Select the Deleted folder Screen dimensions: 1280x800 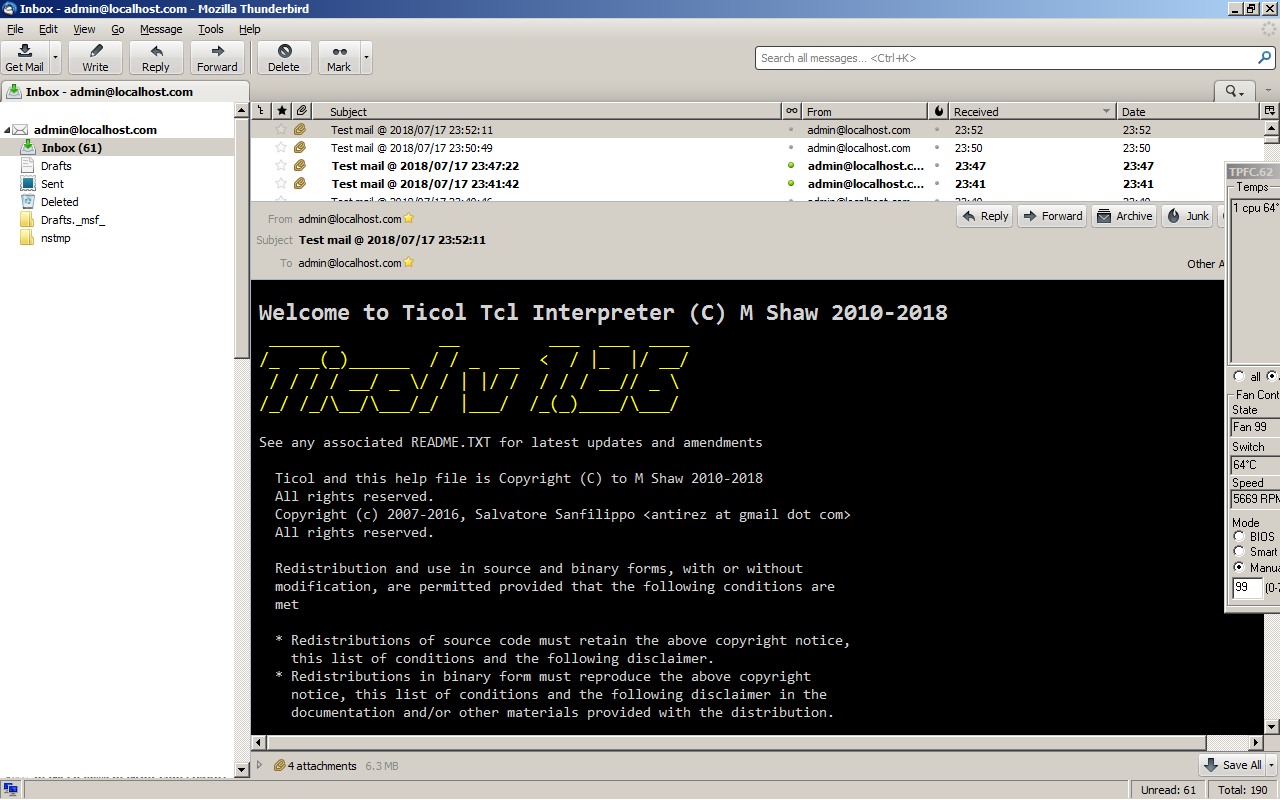[x=59, y=202]
